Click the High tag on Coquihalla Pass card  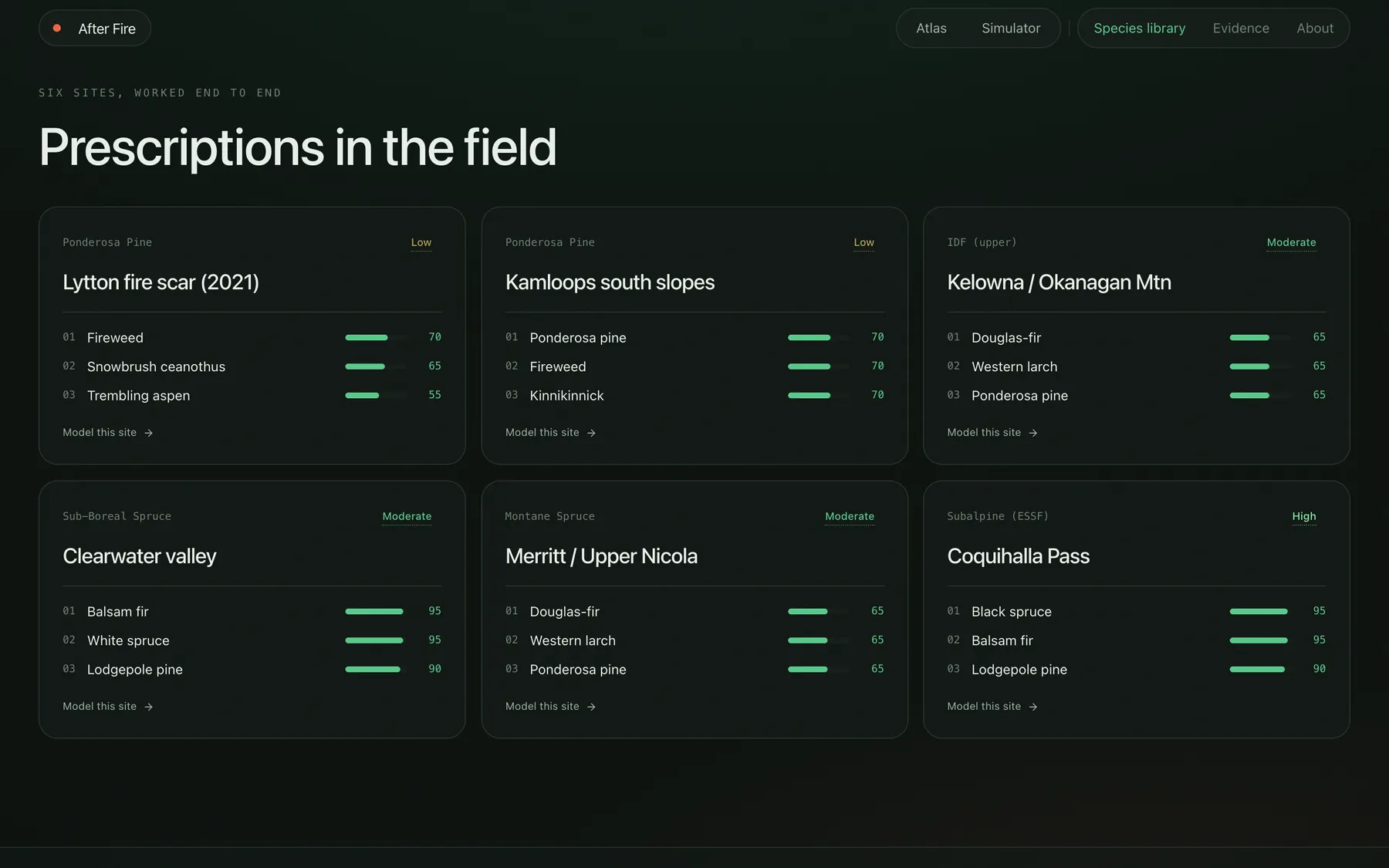1304,517
